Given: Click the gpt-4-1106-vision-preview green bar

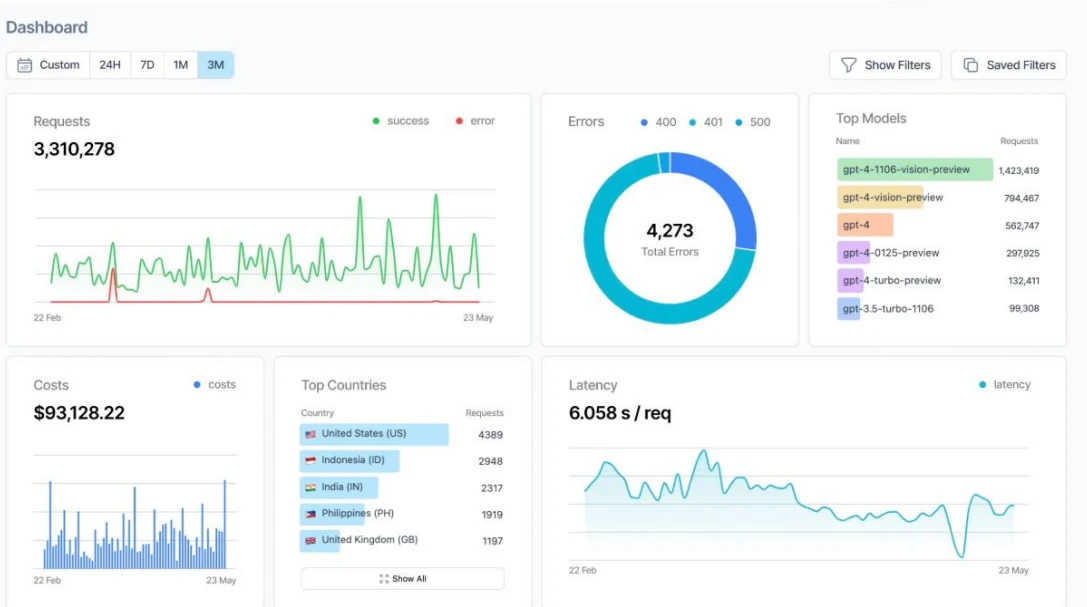Looking at the screenshot, I should coord(914,170).
